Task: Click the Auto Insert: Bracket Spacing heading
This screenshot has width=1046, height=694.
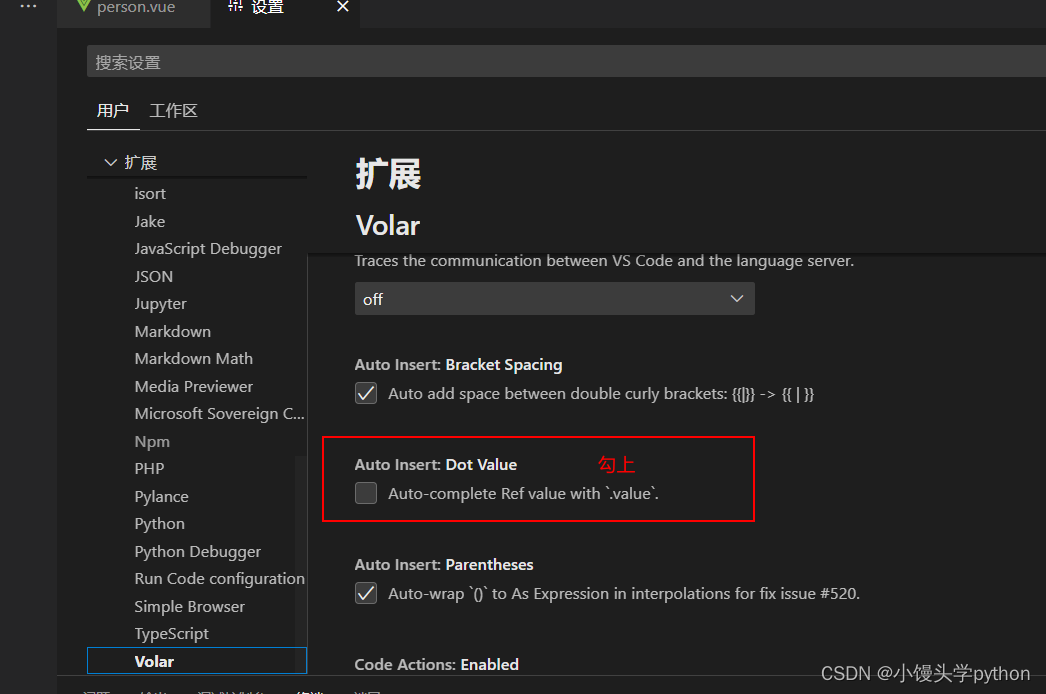Action: pos(458,365)
